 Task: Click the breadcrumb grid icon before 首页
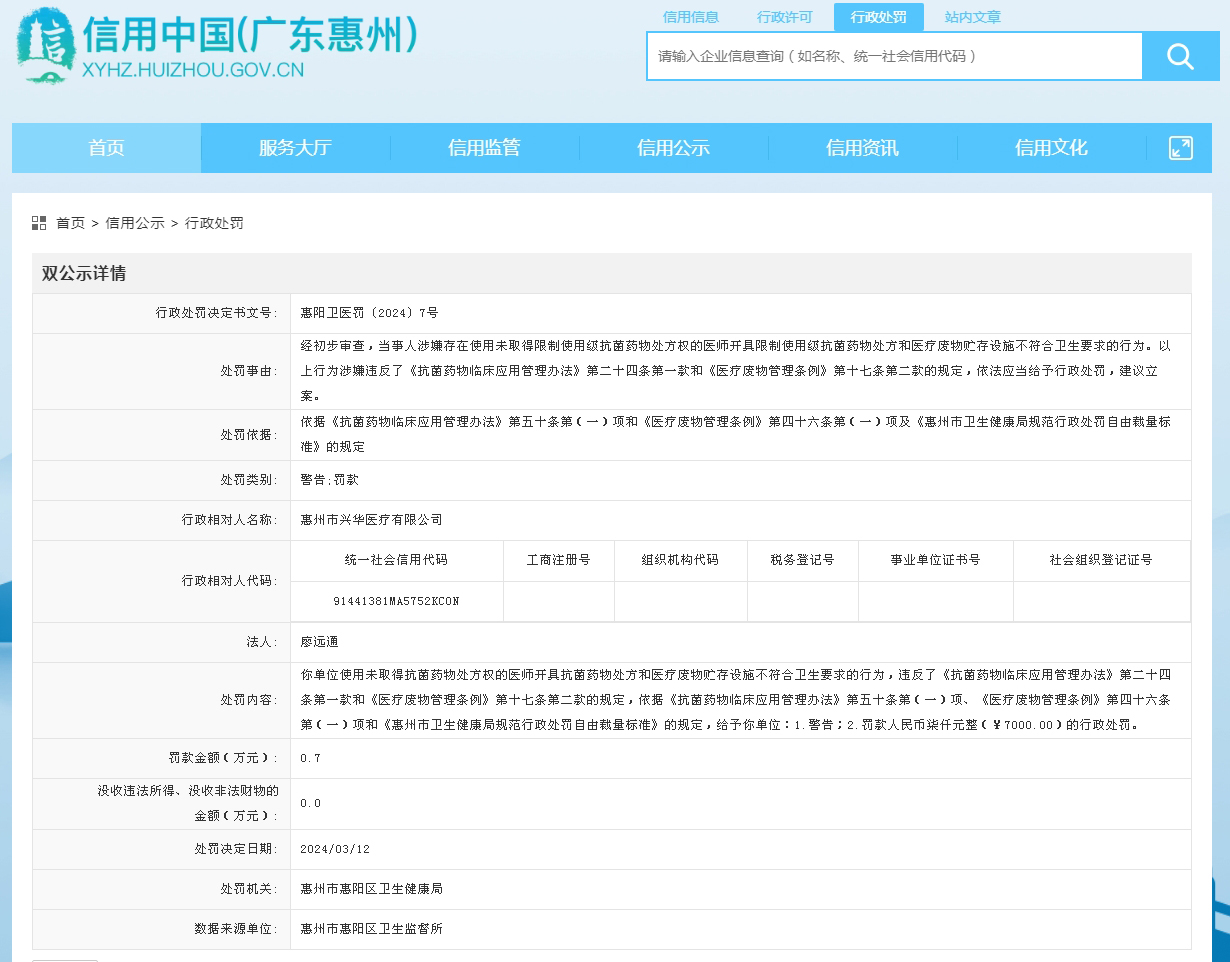tap(38, 223)
